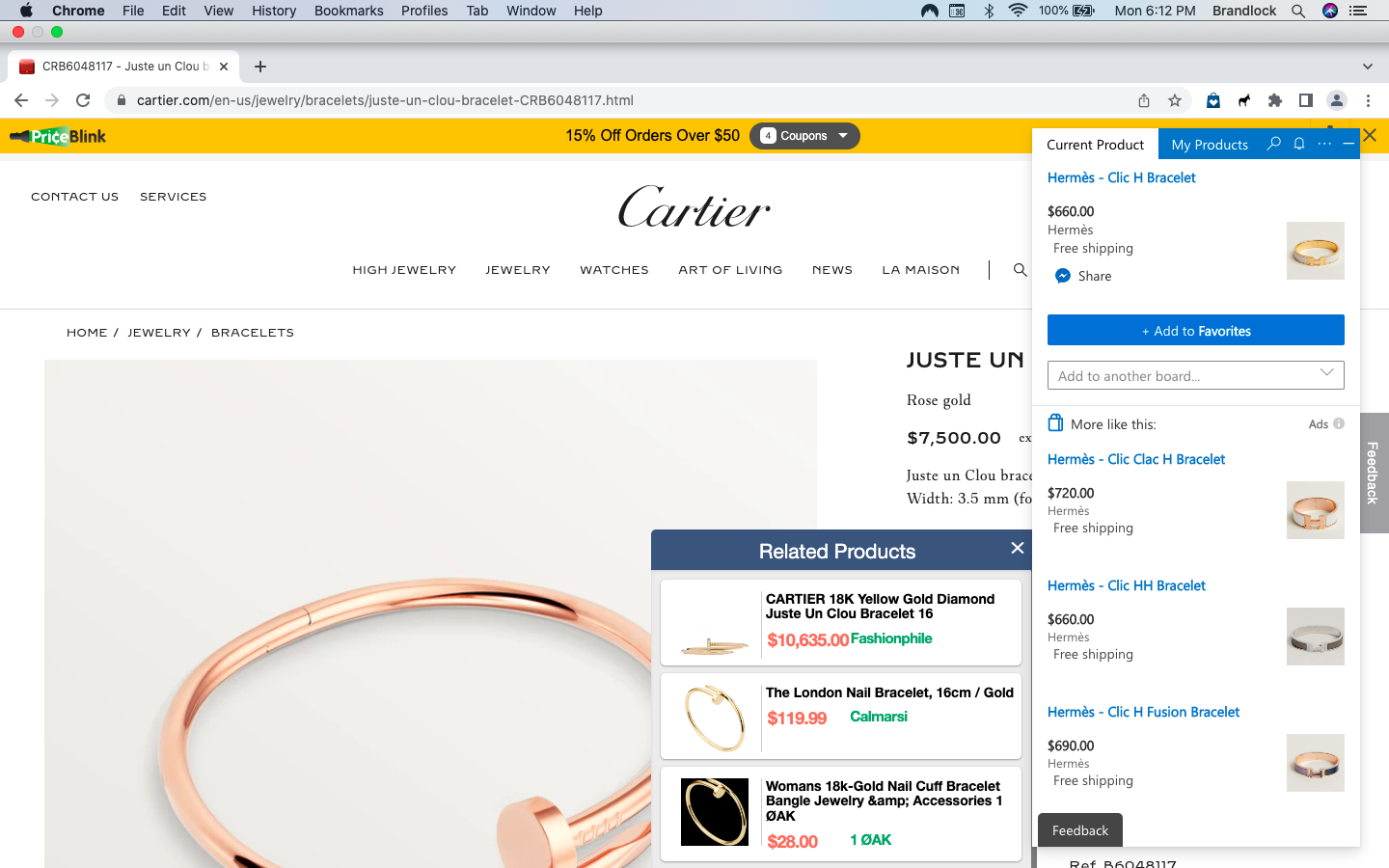1389x868 pixels.
Task: Open a new browser tab
Action: [260, 67]
